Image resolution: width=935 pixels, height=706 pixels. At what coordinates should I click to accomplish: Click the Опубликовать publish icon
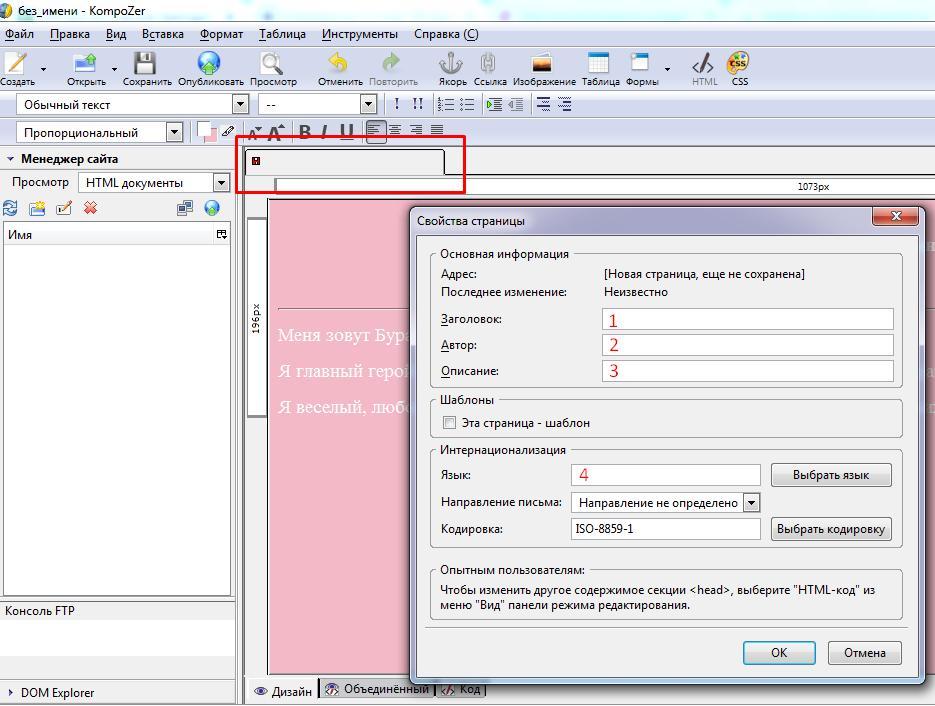pos(209,64)
